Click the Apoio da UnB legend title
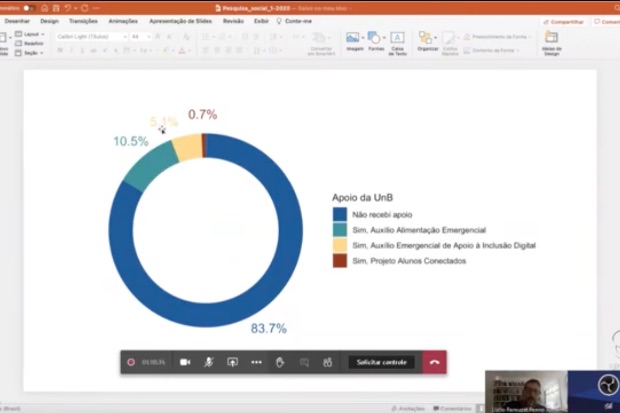Viewport: 620px width, 413px height. click(x=362, y=197)
